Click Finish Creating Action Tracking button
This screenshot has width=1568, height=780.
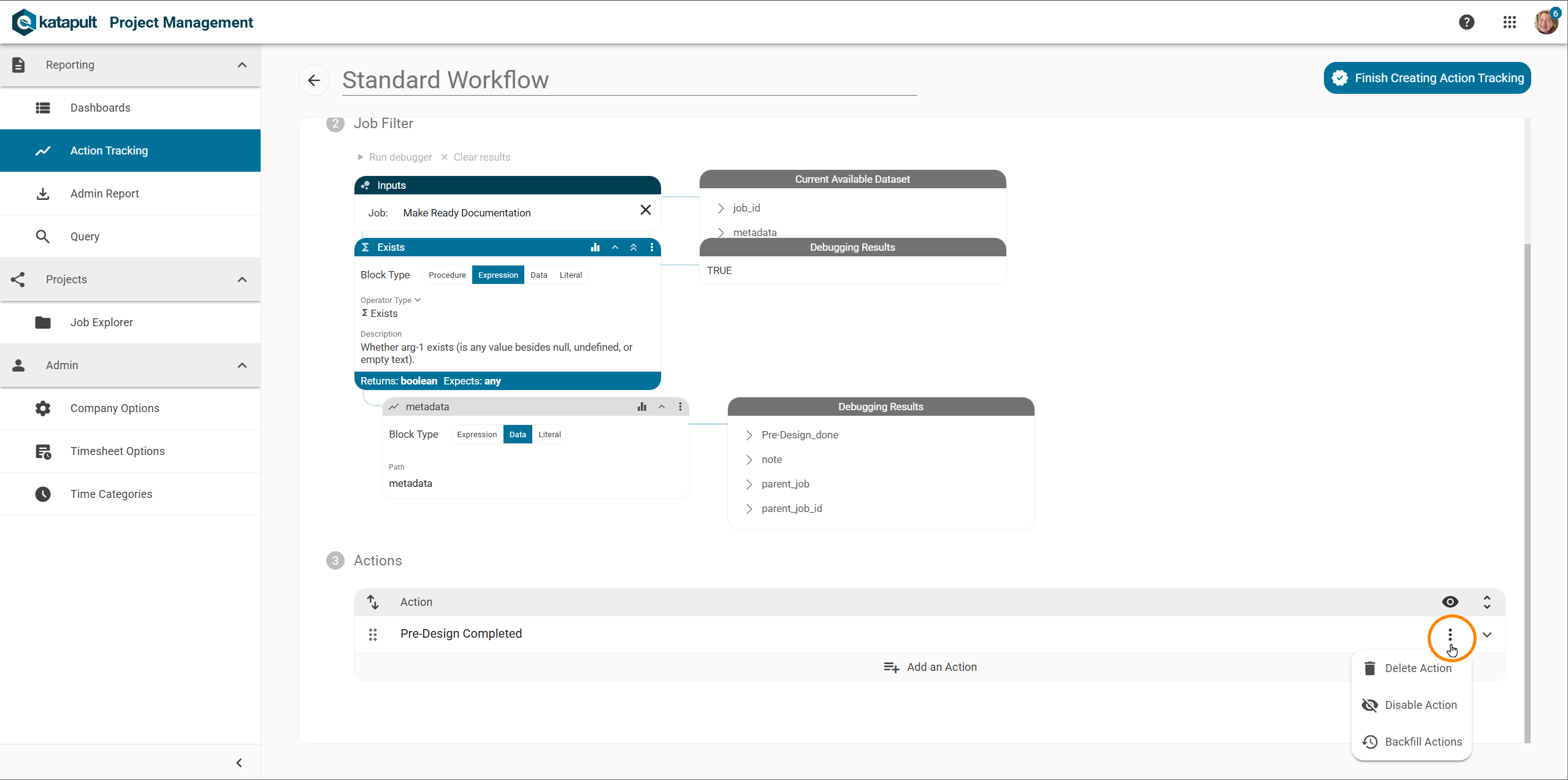pos(1427,78)
